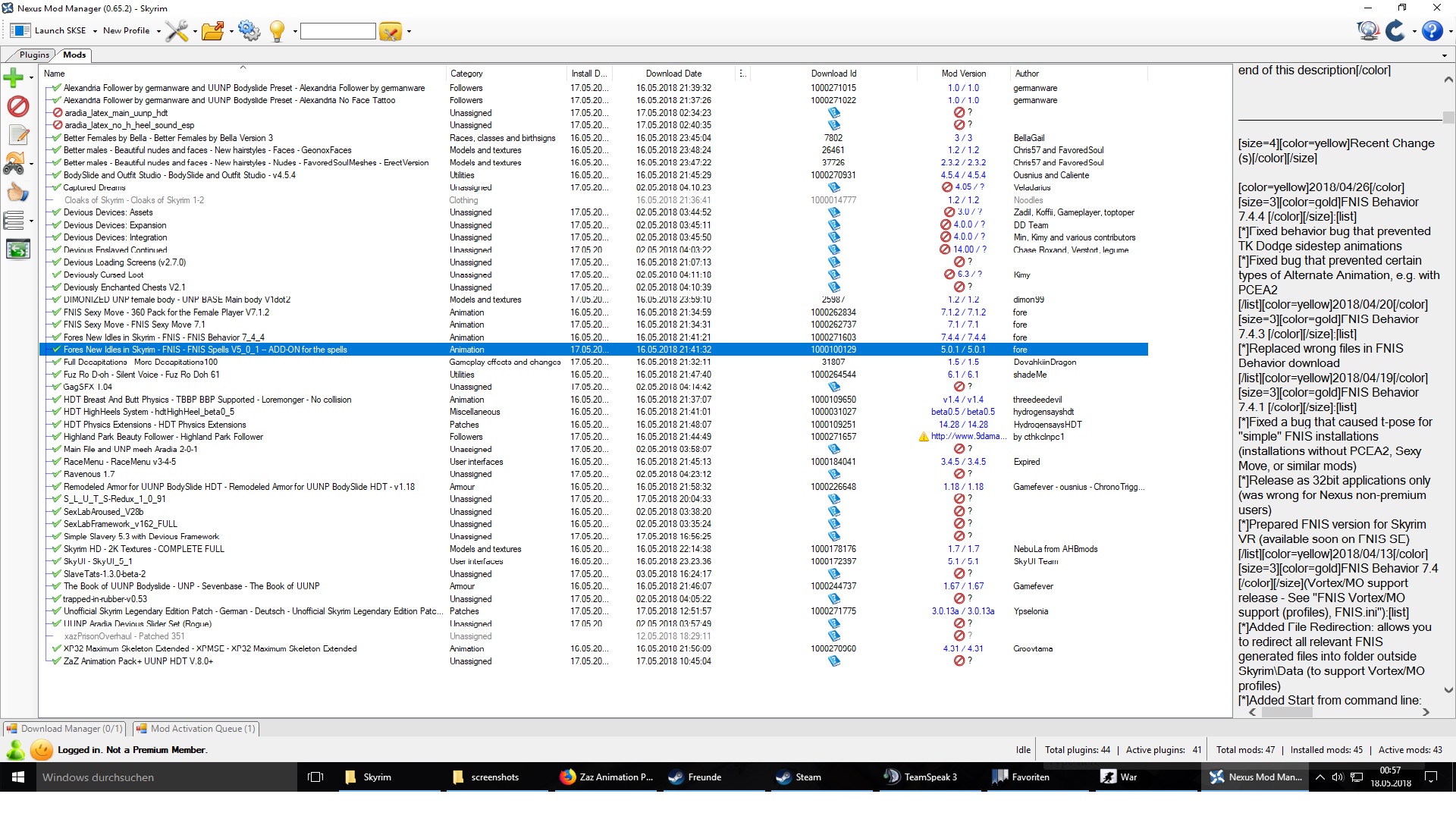This screenshot has height=819, width=1456.
Task: Expand the change game dropdown arrow
Action: tap(1414, 32)
